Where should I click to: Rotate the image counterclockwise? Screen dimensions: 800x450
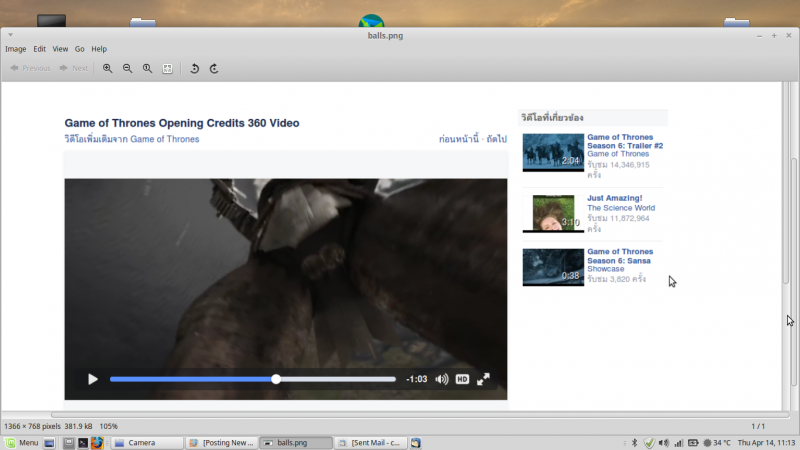(194, 68)
